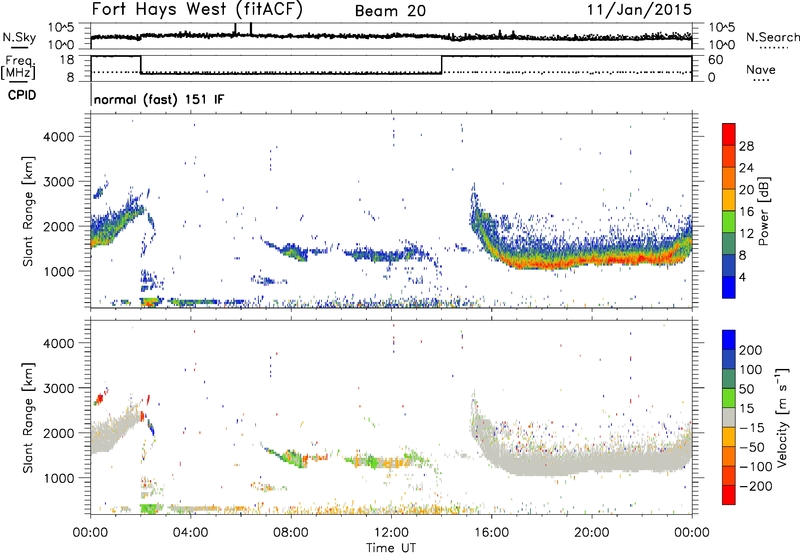Image resolution: width=800 pixels, height=554 pixels.
Task: Click the 'Time UT' axis label
Action: pos(391,548)
